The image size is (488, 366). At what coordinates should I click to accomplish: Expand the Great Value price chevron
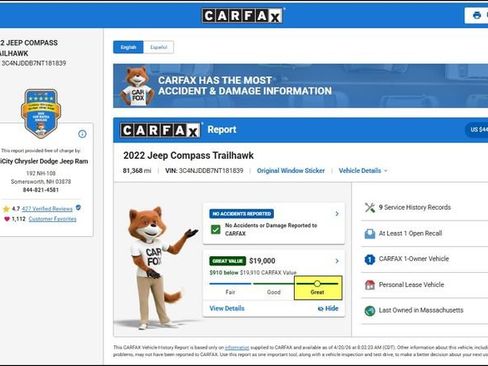coord(337,261)
